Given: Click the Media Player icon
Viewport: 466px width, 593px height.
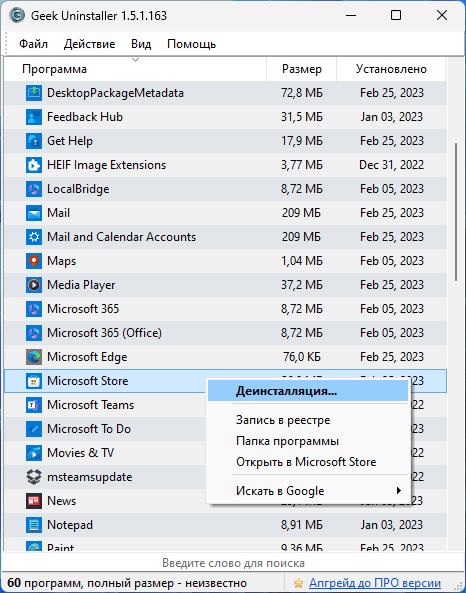Looking at the screenshot, I should pos(34,285).
